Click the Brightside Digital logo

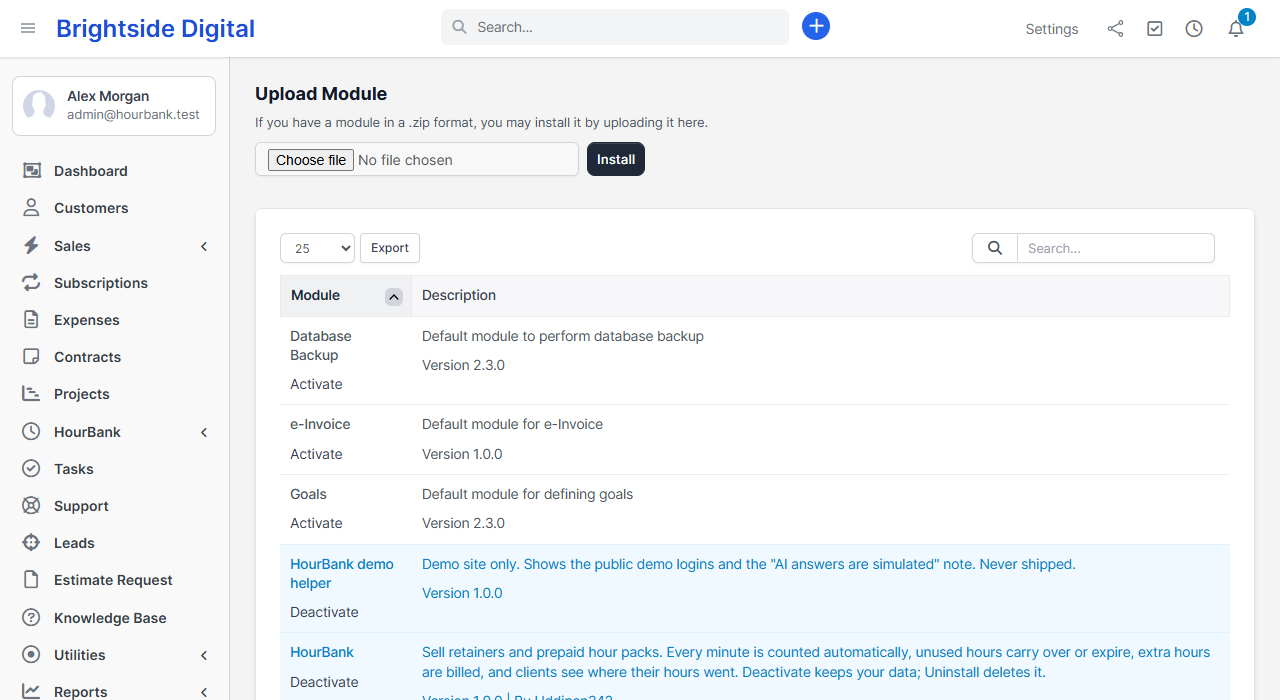point(155,29)
